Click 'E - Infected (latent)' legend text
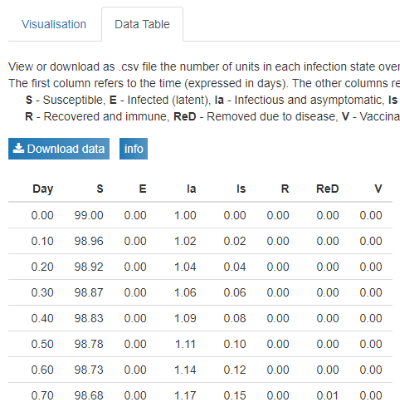Image resolution: width=400 pixels, height=400 pixels. coord(159,100)
